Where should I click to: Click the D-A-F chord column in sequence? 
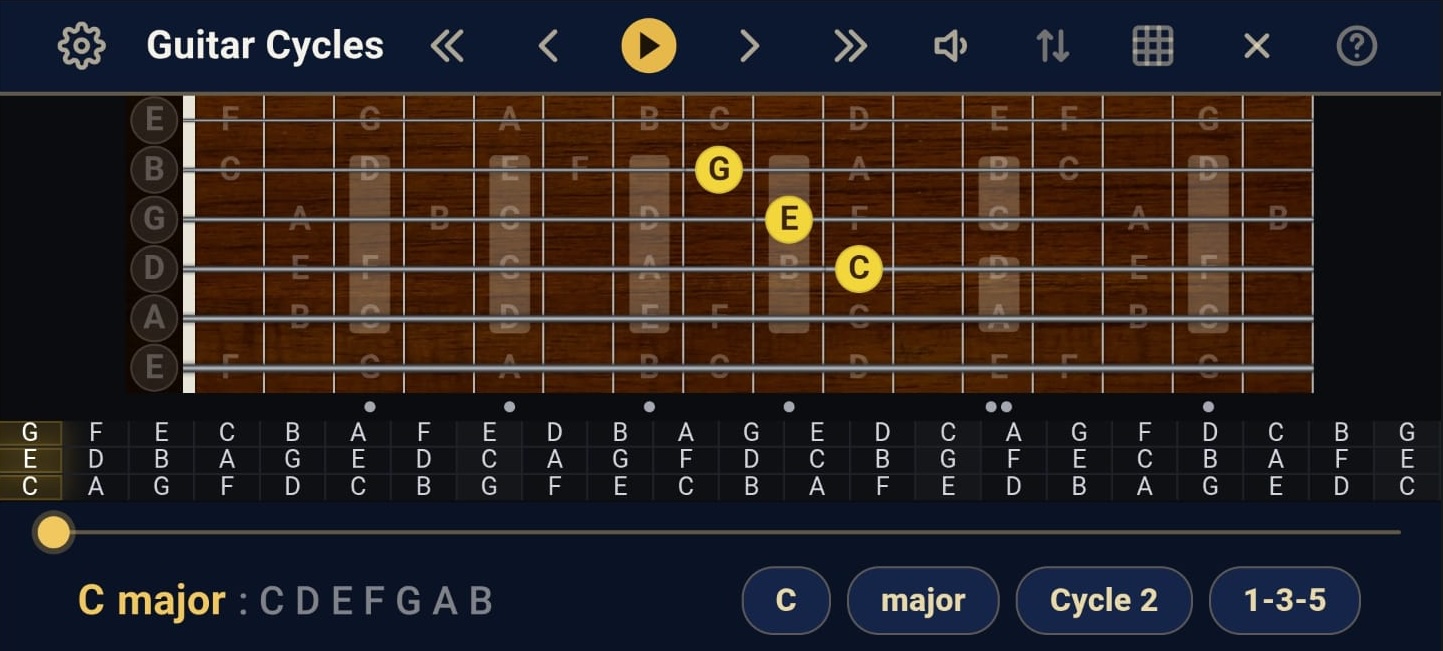tap(555, 460)
